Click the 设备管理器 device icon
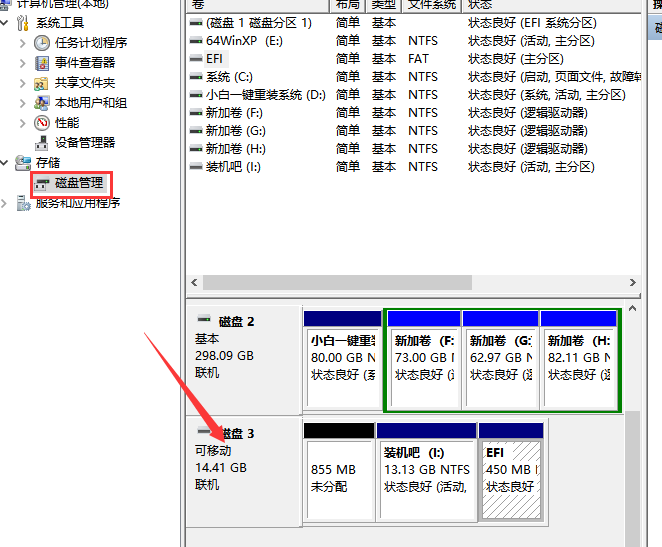This screenshot has width=662, height=547. click(x=42, y=142)
